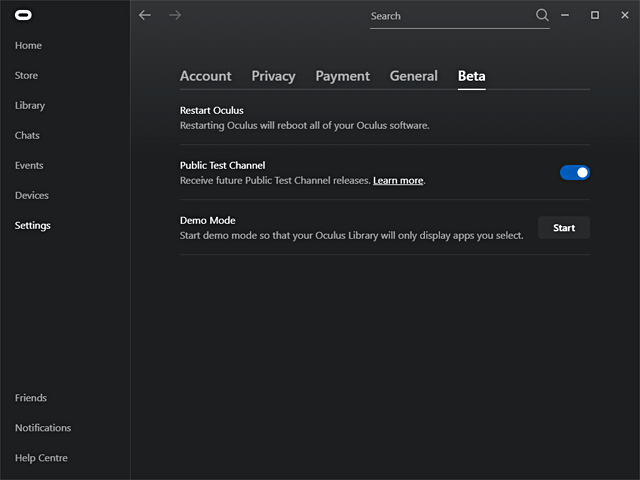640x480 pixels.
Task: Open the Devices page
Action: pyautogui.click(x=31, y=196)
